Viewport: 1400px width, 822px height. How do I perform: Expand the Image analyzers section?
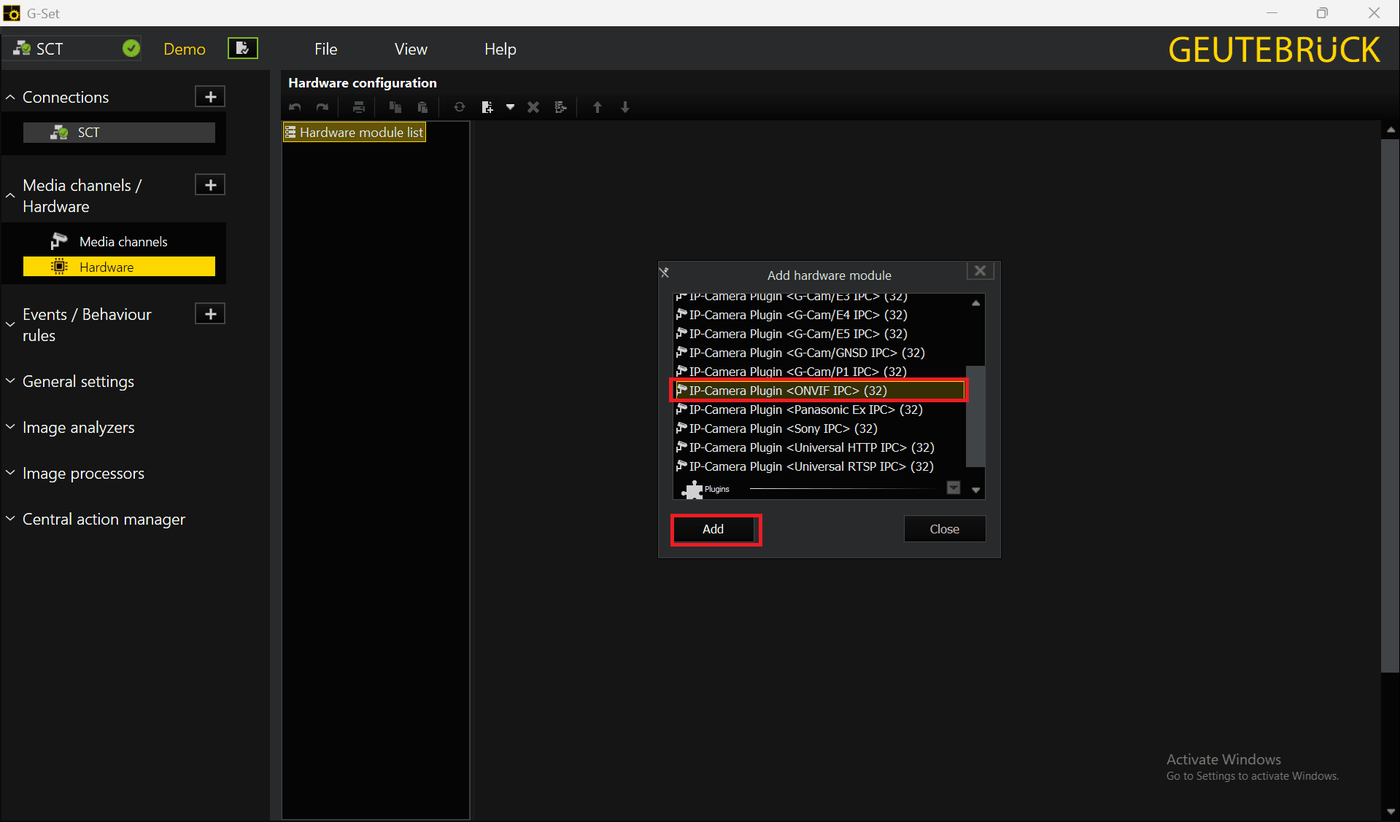coord(78,427)
